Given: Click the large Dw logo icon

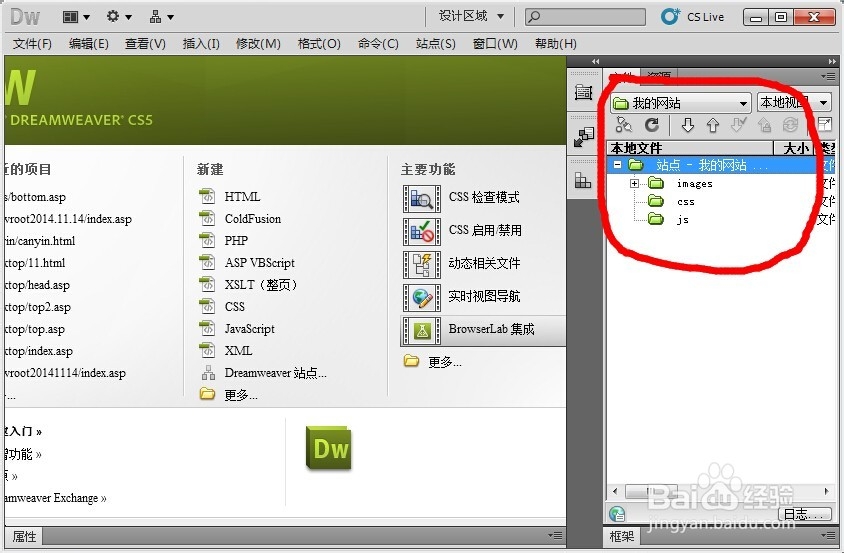Looking at the screenshot, I should [329, 448].
